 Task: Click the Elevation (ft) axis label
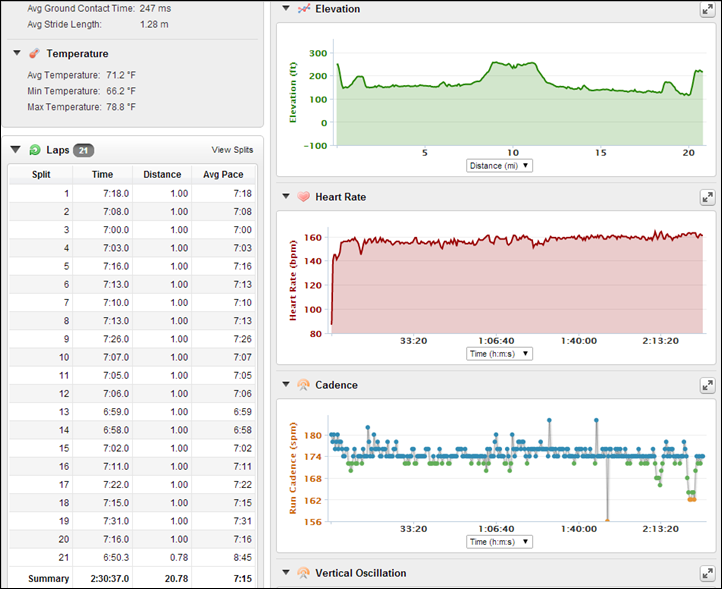(x=292, y=92)
